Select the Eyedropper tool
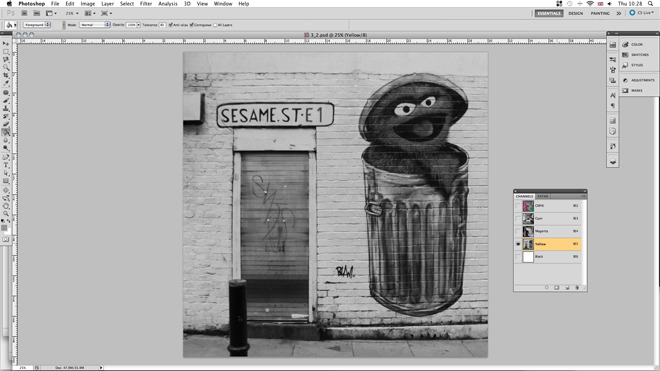660x371 pixels. click(6, 83)
